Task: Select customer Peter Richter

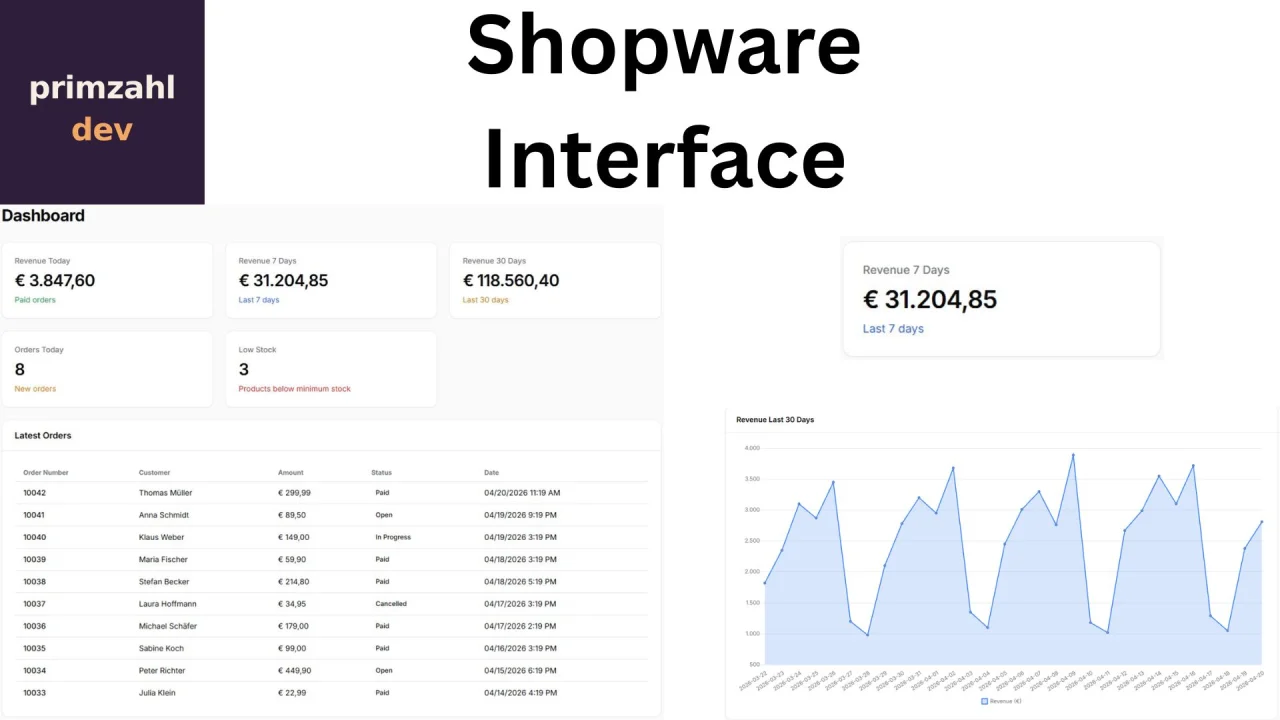Action: pos(163,671)
